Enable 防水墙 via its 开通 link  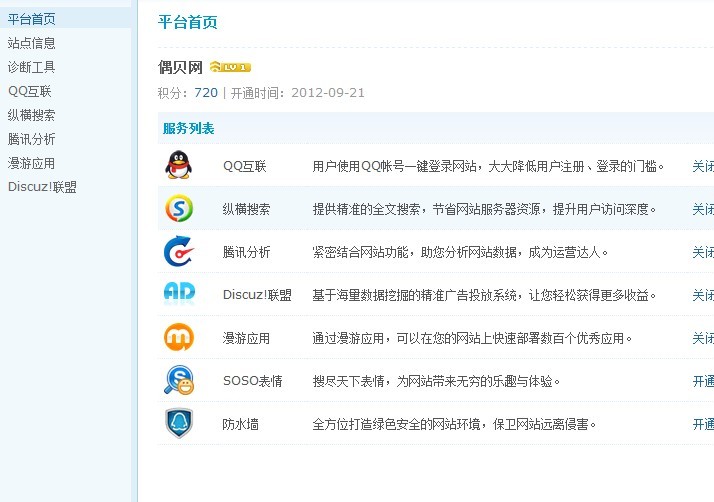pos(703,424)
